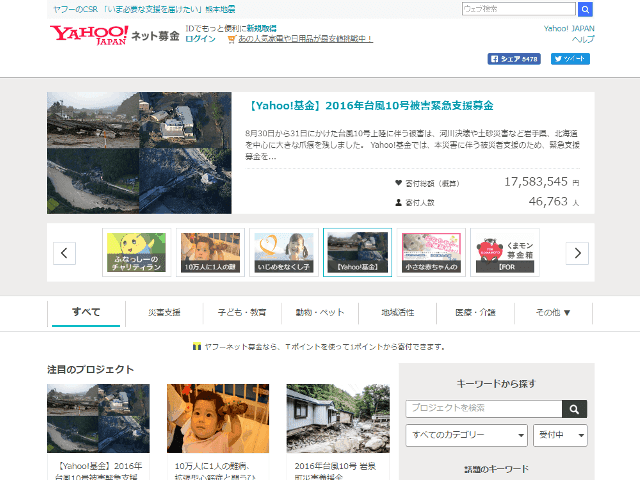Click the Yahoo! JAPAN logo
640x480 pixels.
pyautogui.click(x=89, y=35)
